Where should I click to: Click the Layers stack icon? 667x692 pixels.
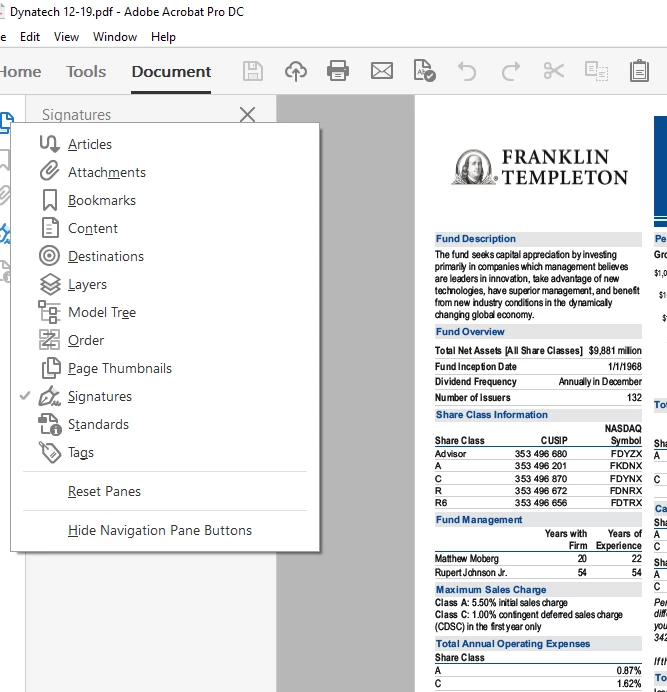(50, 284)
